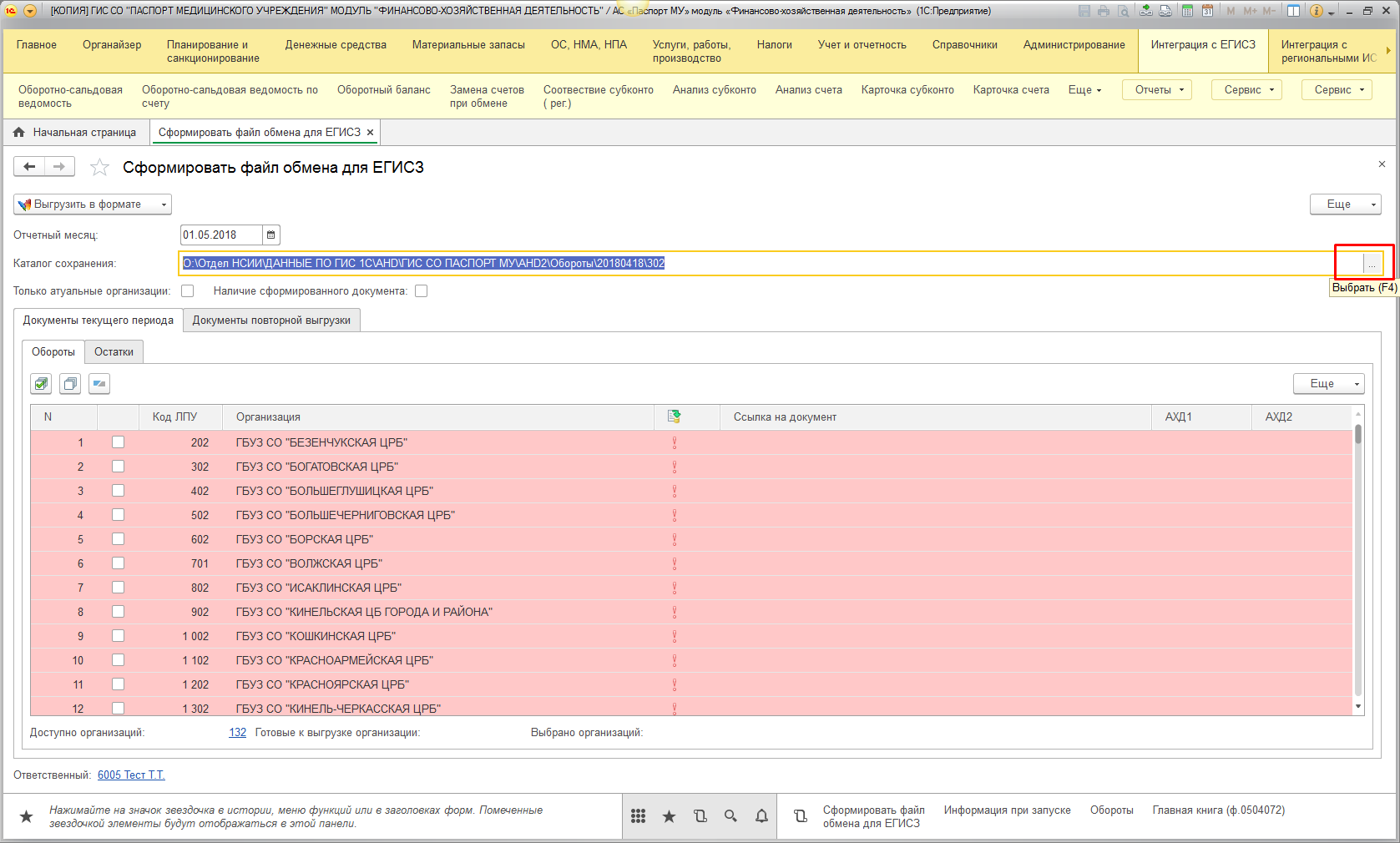Screen dimensions: 1400x843
Task: Open the calendar picker for Отчетный месяц
Action: 271,235
